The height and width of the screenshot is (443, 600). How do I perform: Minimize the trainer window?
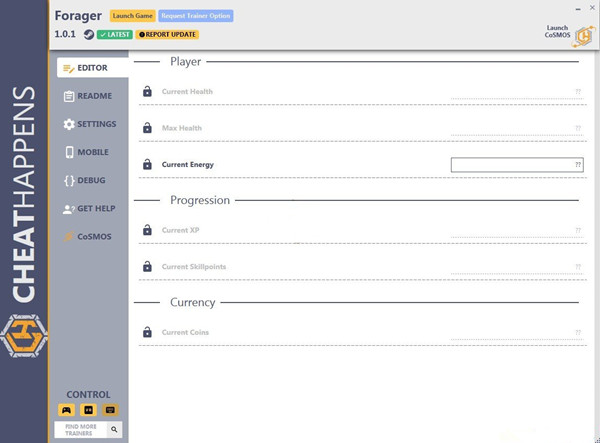(578, 8)
